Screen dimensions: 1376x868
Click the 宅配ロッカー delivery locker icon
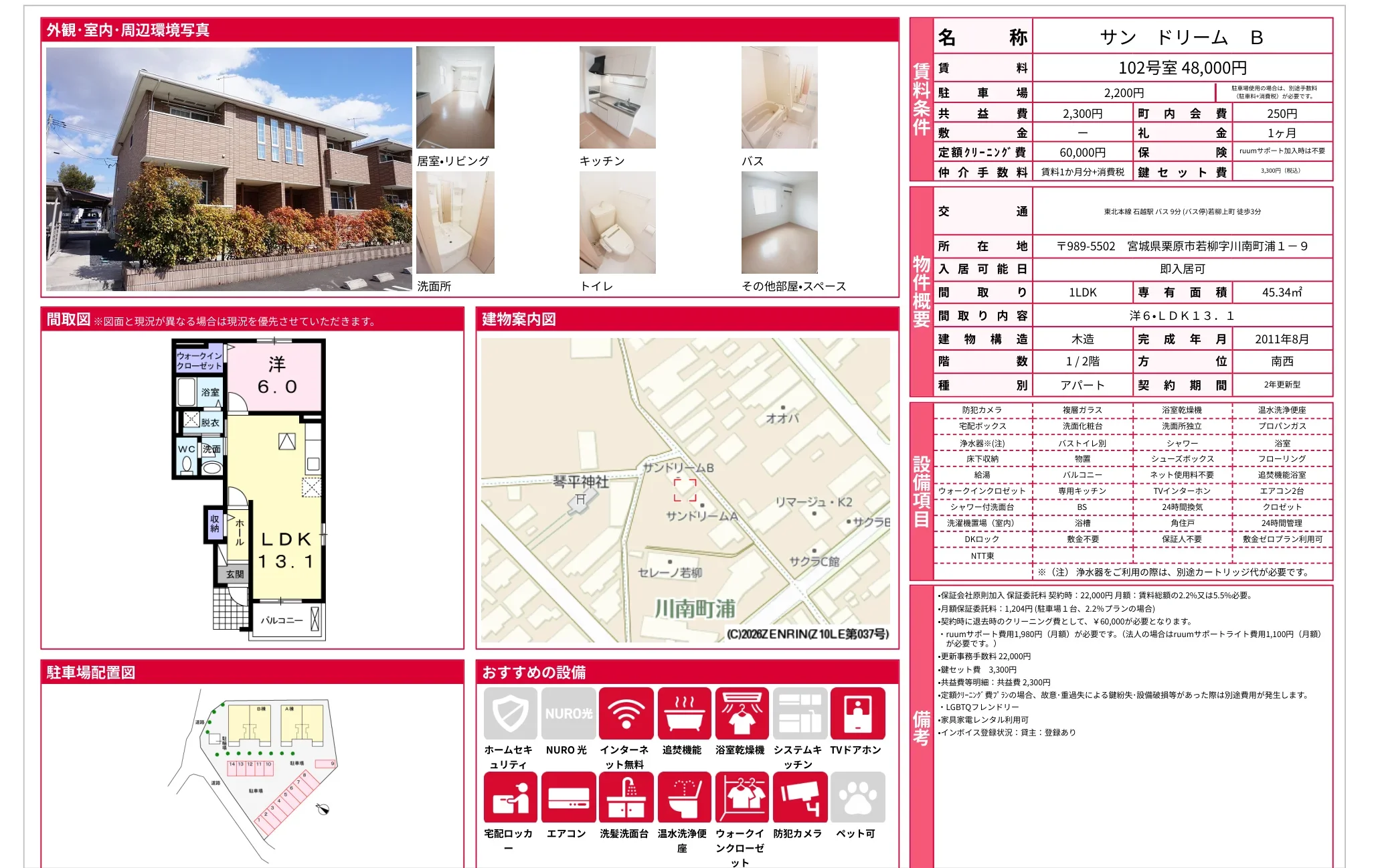tap(511, 797)
